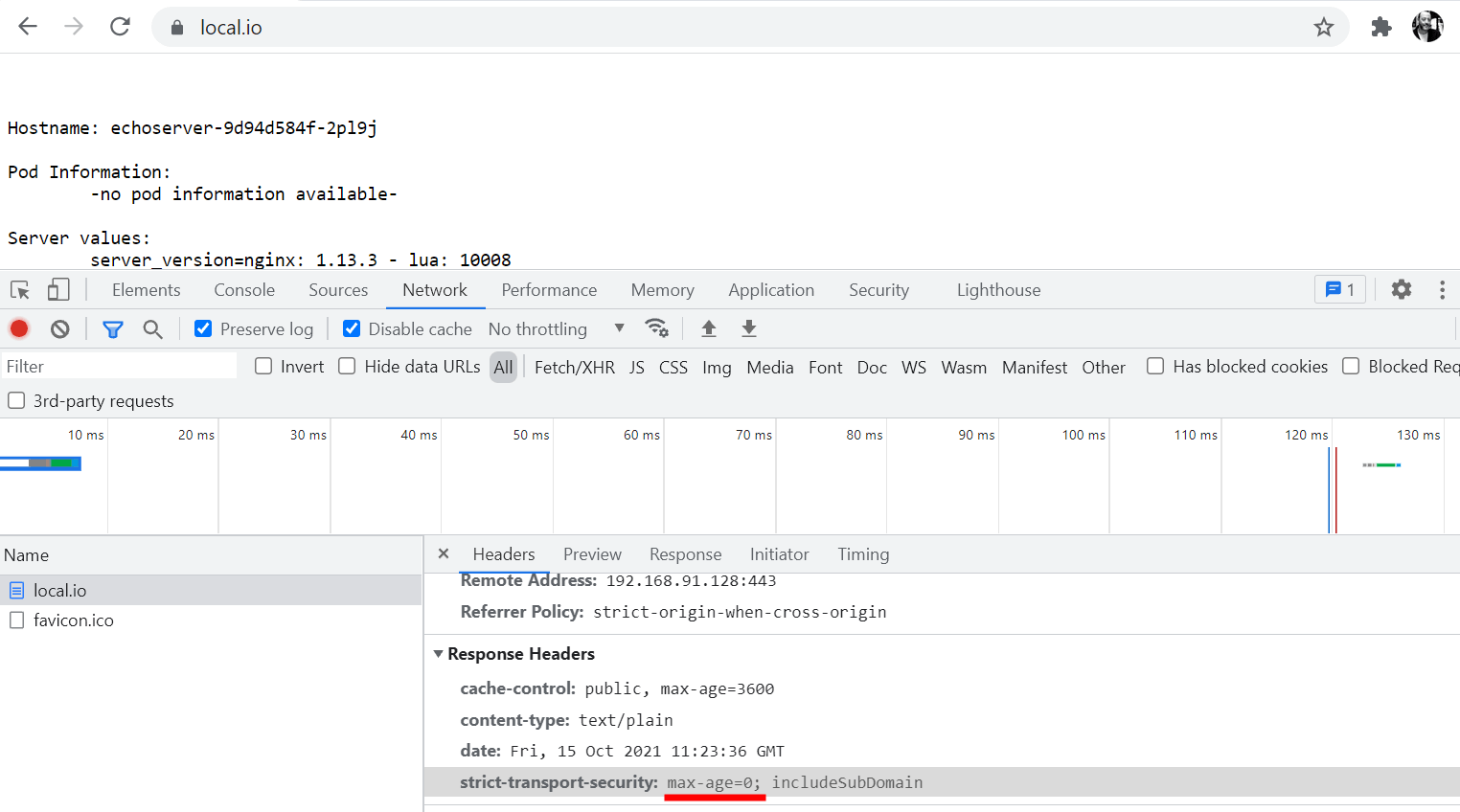Filter requests by Doc
1460x812 pixels.
click(x=872, y=367)
